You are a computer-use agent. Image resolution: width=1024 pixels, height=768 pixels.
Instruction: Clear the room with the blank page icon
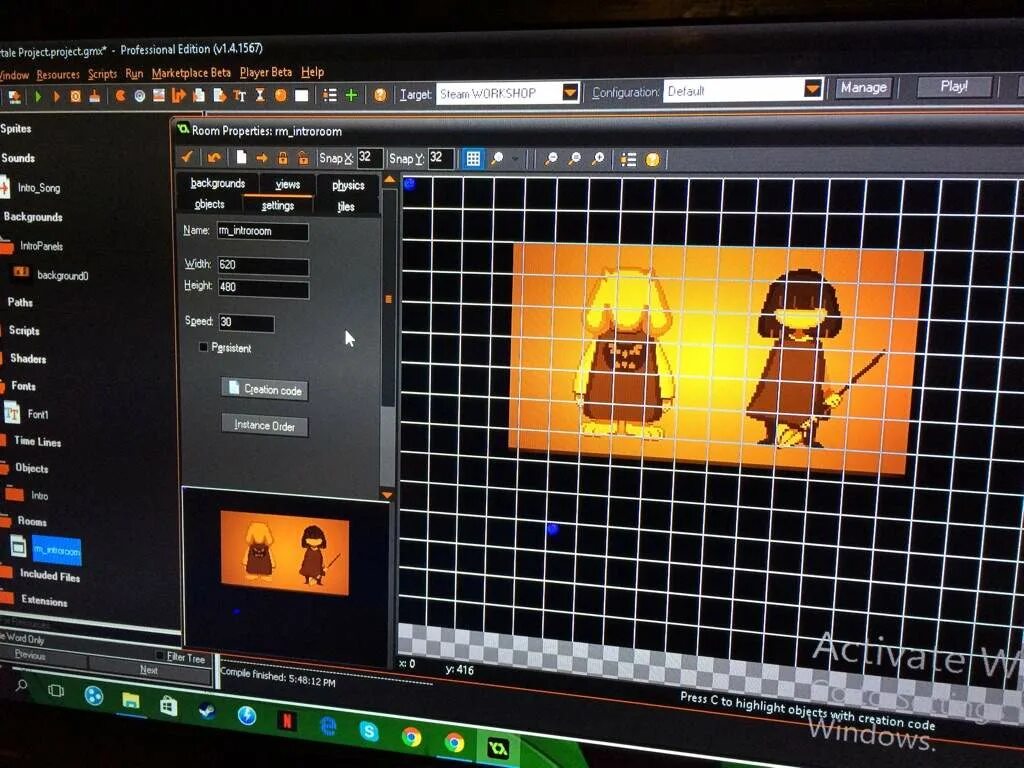(x=241, y=157)
